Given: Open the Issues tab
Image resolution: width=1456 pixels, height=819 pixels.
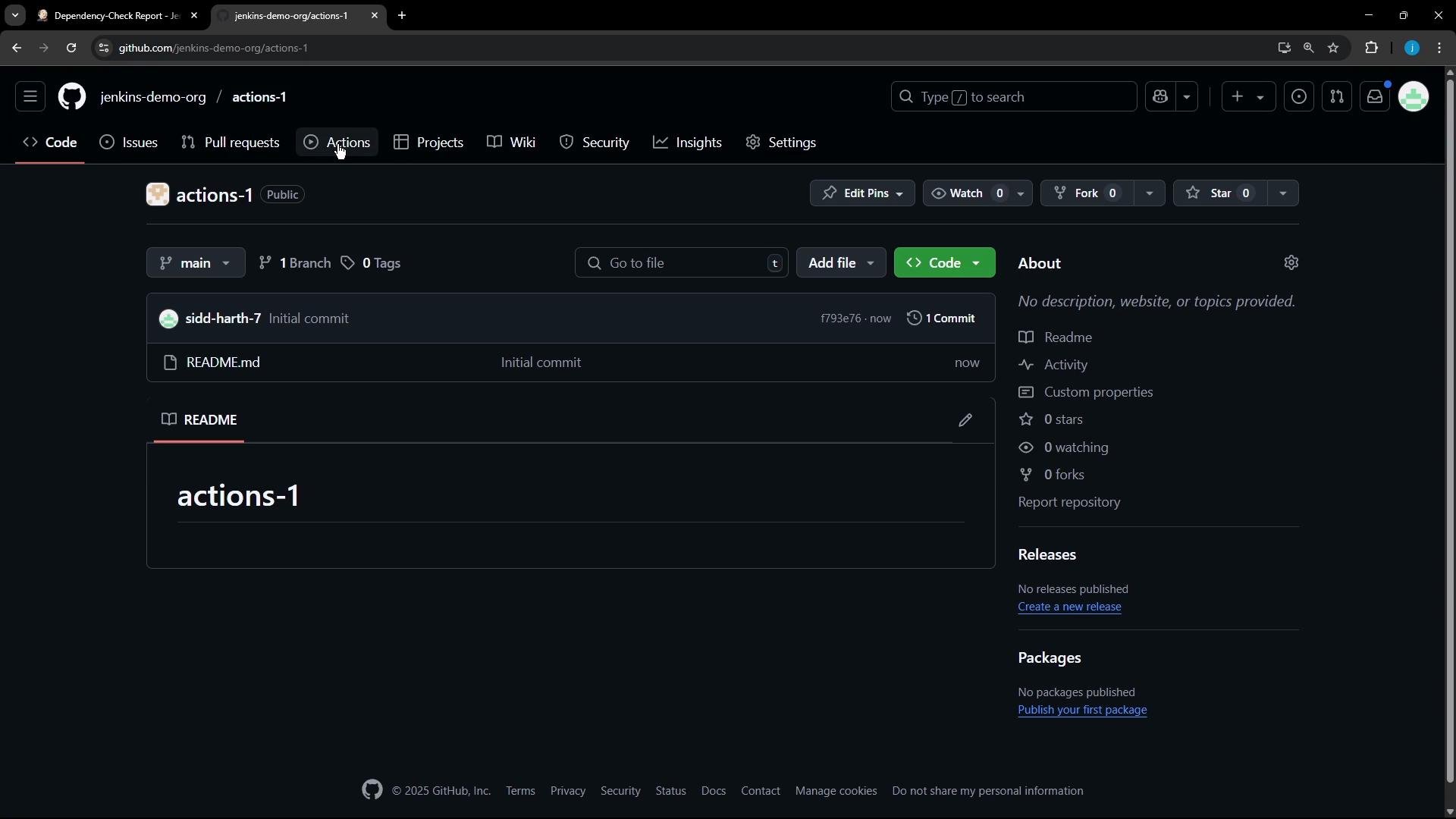Looking at the screenshot, I should 129,143.
